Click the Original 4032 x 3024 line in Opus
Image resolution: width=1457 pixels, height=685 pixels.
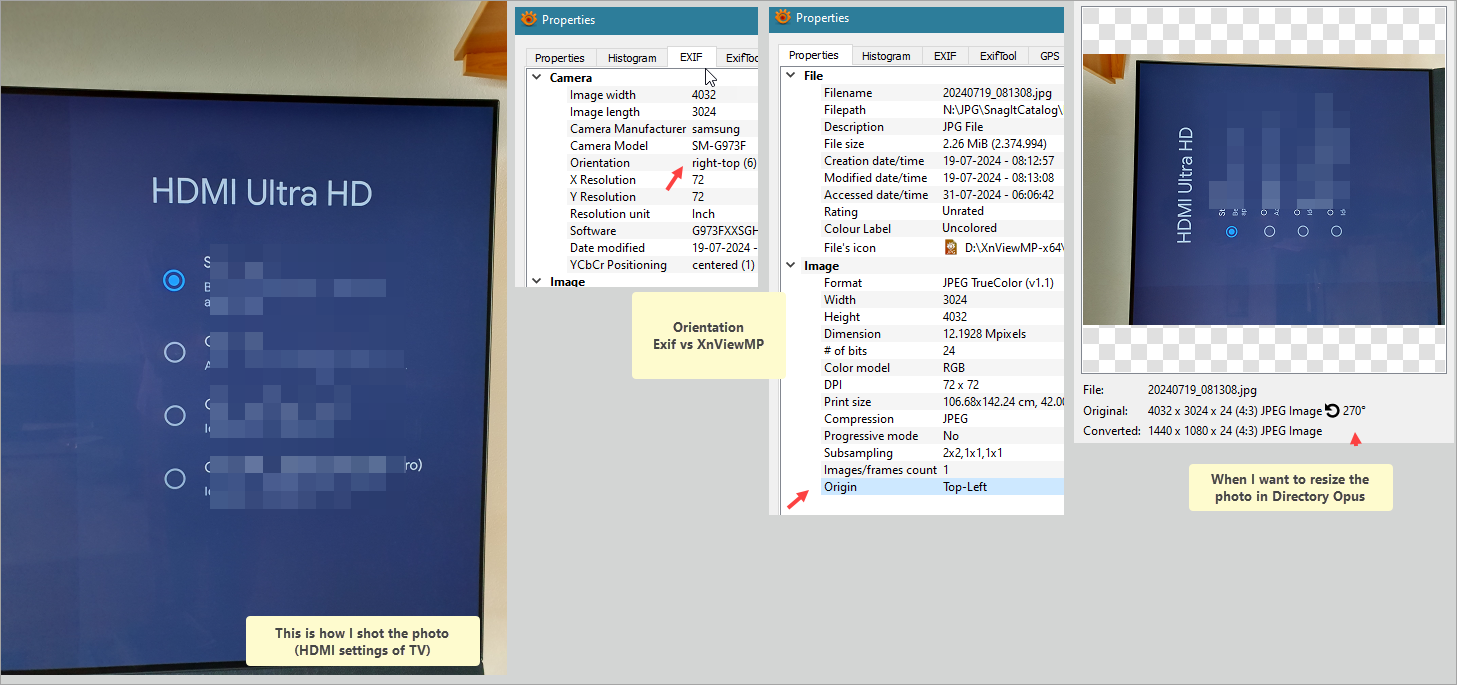1224,411
